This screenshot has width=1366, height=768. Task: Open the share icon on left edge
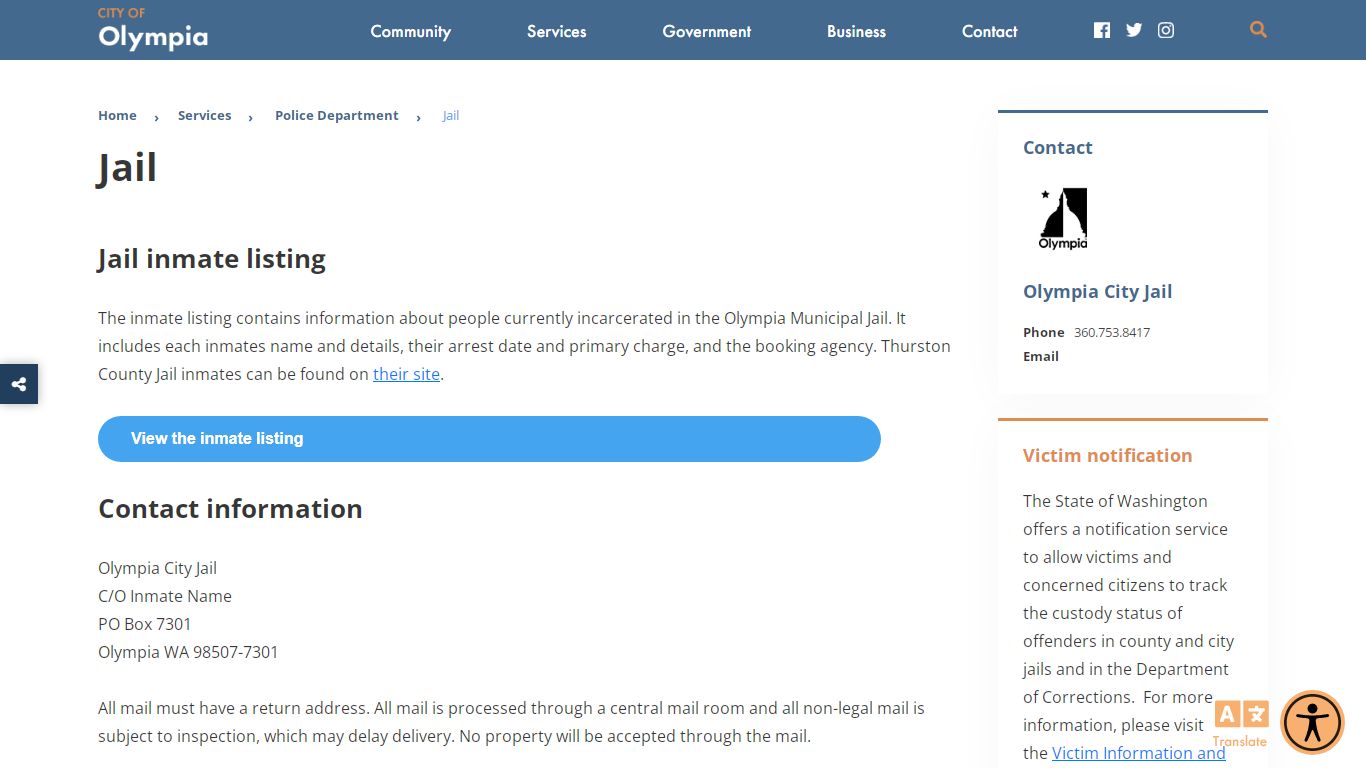tap(19, 384)
